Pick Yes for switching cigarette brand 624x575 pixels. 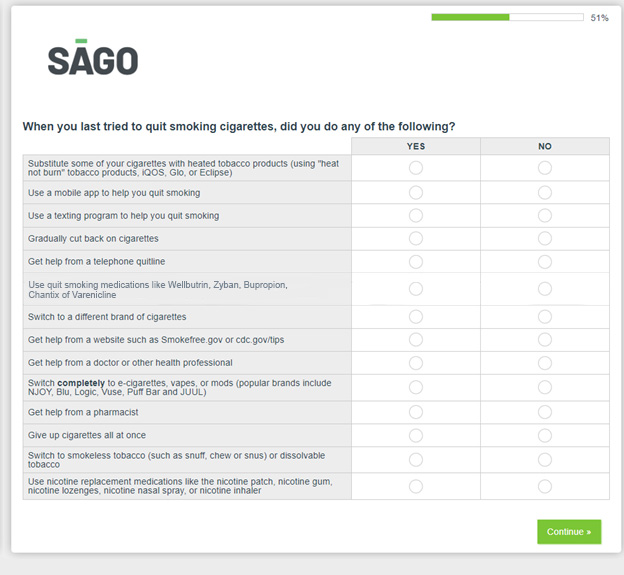416,317
